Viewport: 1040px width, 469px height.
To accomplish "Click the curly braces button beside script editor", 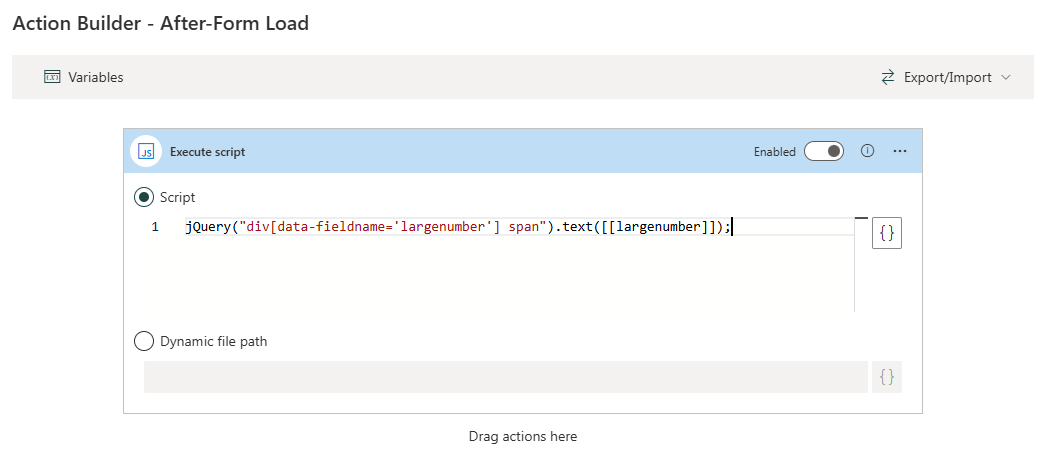I will pyautogui.click(x=886, y=233).
